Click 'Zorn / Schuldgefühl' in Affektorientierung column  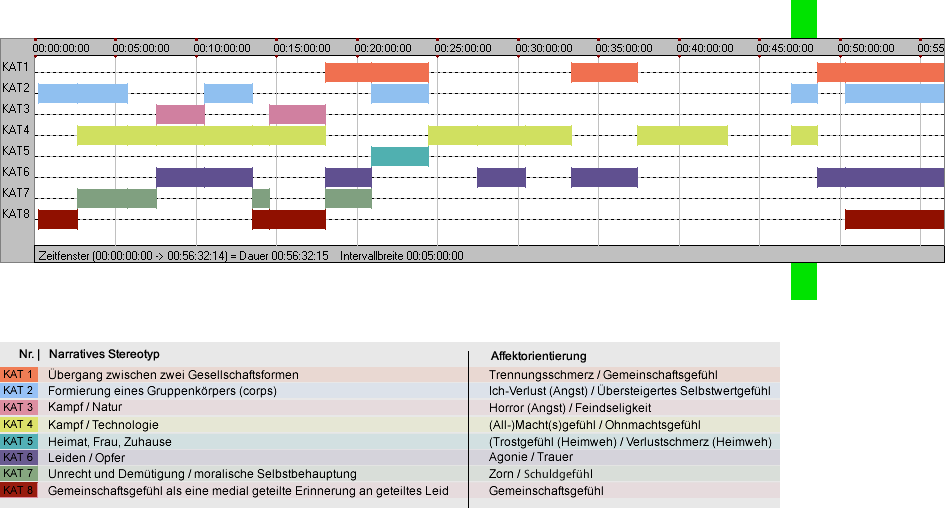point(541,474)
